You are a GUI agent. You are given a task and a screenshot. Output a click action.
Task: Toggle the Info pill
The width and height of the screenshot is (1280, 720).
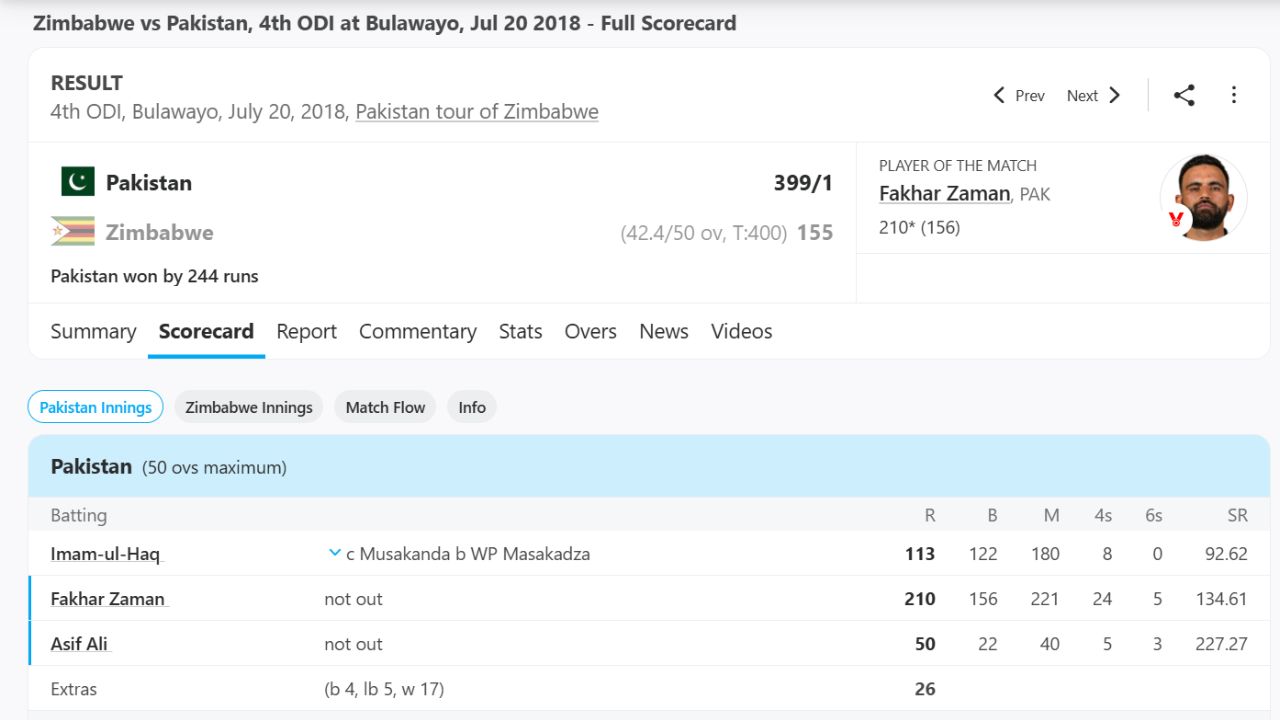(471, 407)
